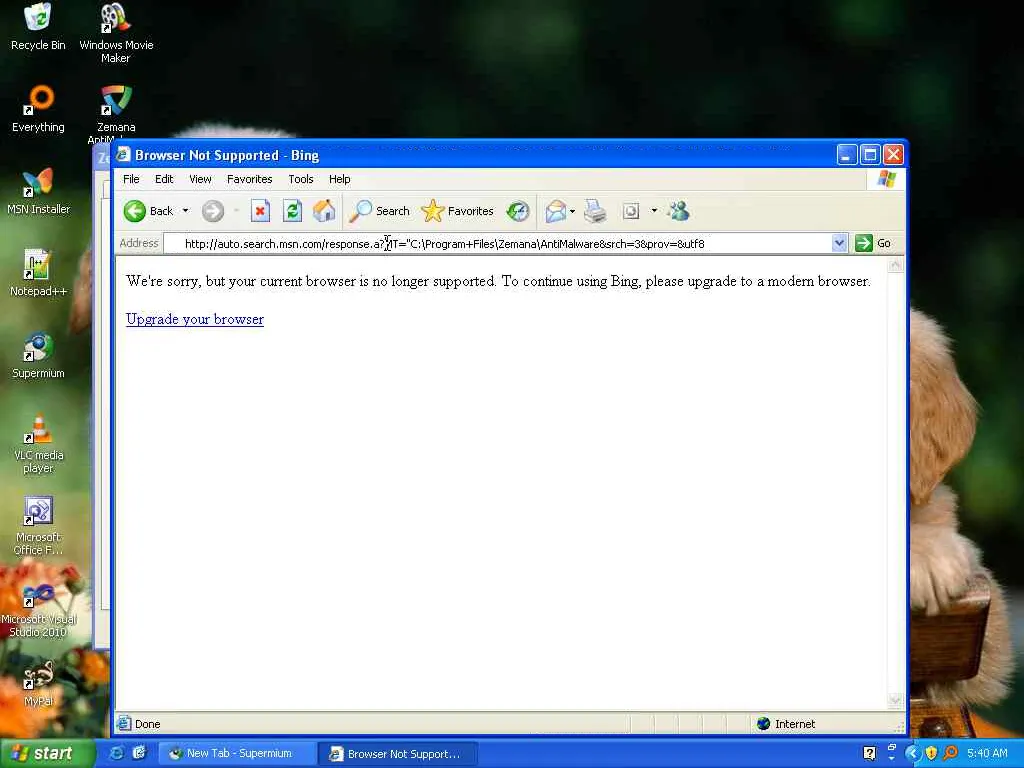Select the Notepad++ desktop icon
This screenshot has height=768, width=1024.
38,273
